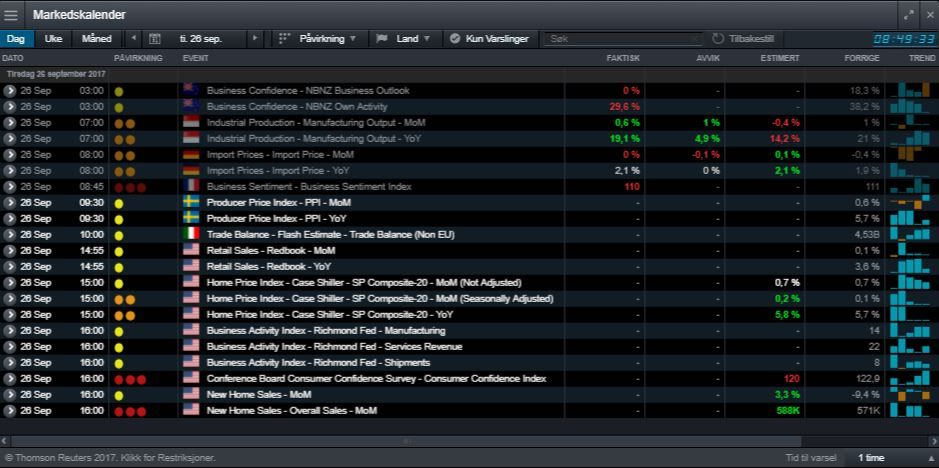
Task: Click previous value 122,9
Action: [x=867, y=379]
